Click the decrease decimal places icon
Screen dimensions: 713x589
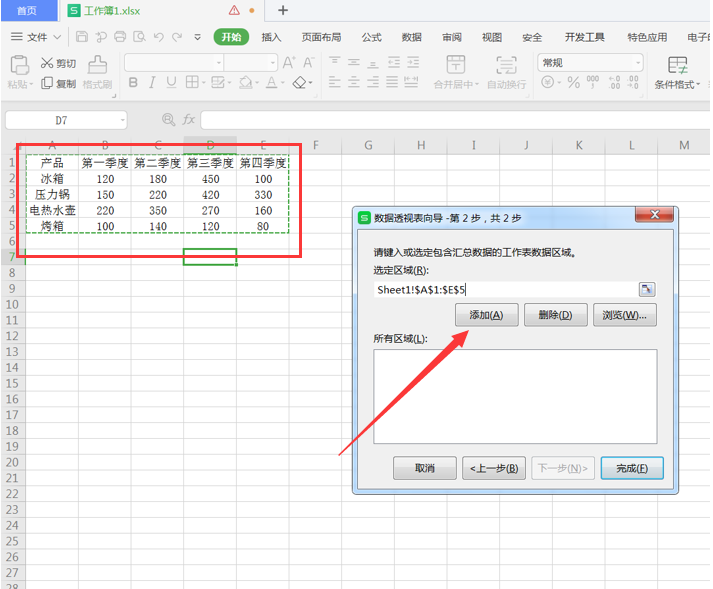tap(633, 82)
